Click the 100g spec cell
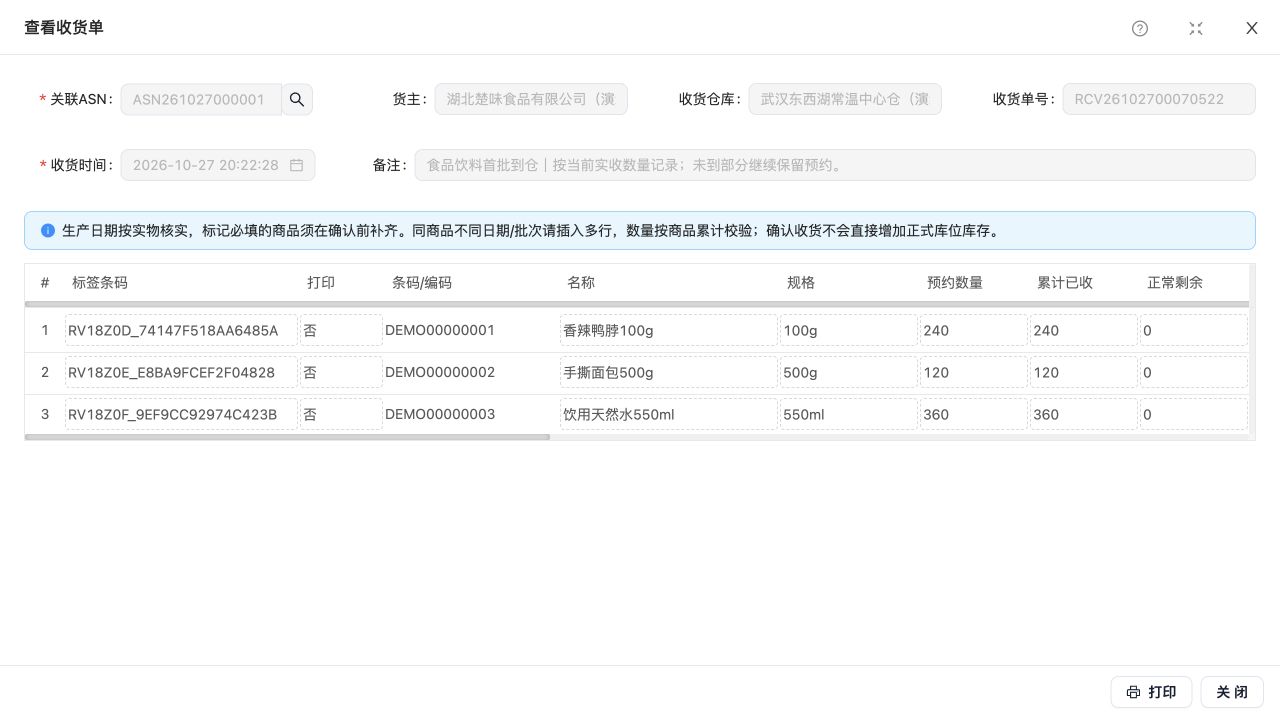The image size is (1280, 720). pyautogui.click(x=849, y=330)
